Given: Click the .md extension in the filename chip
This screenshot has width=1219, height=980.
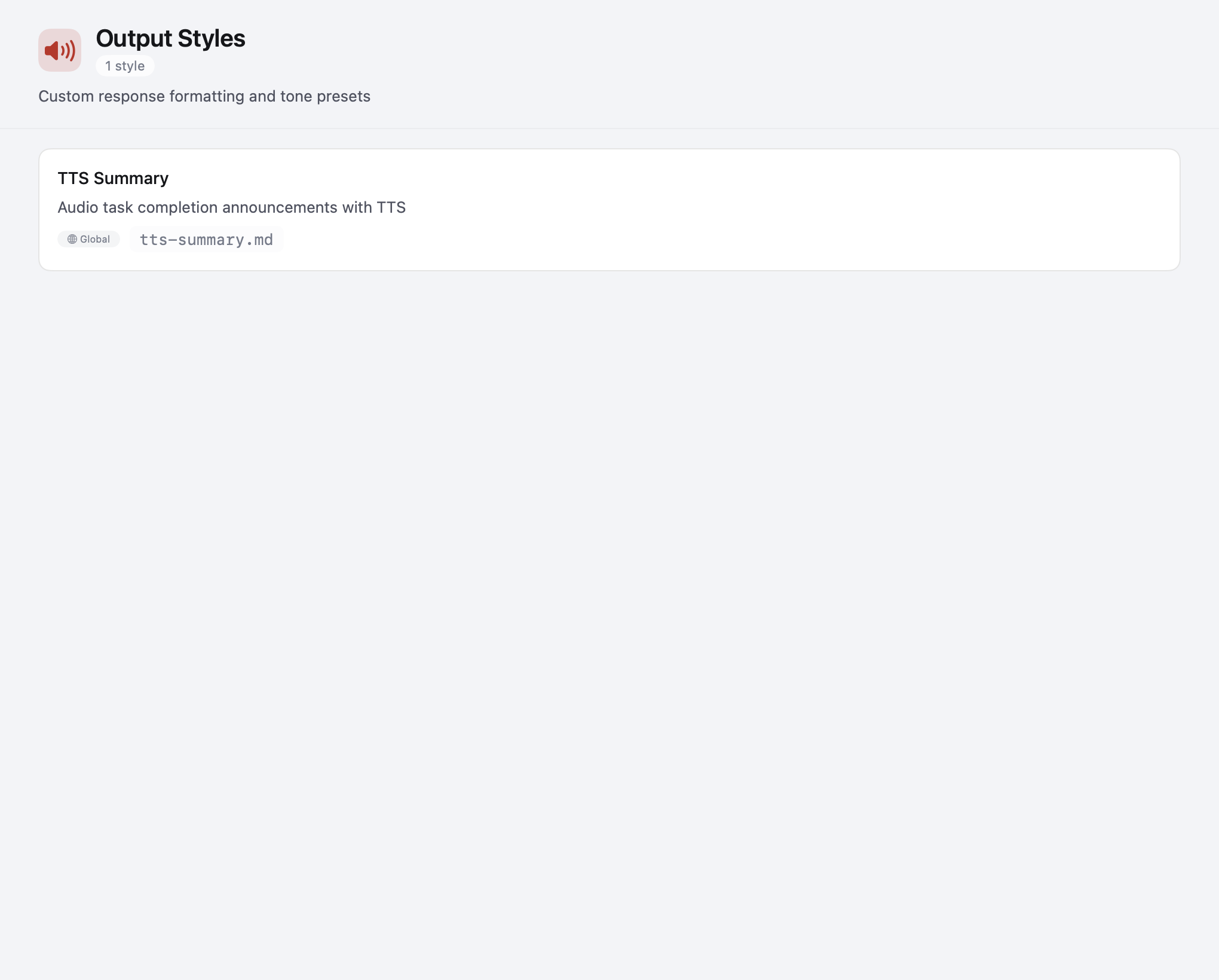Looking at the screenshot, I should (263, 239).
